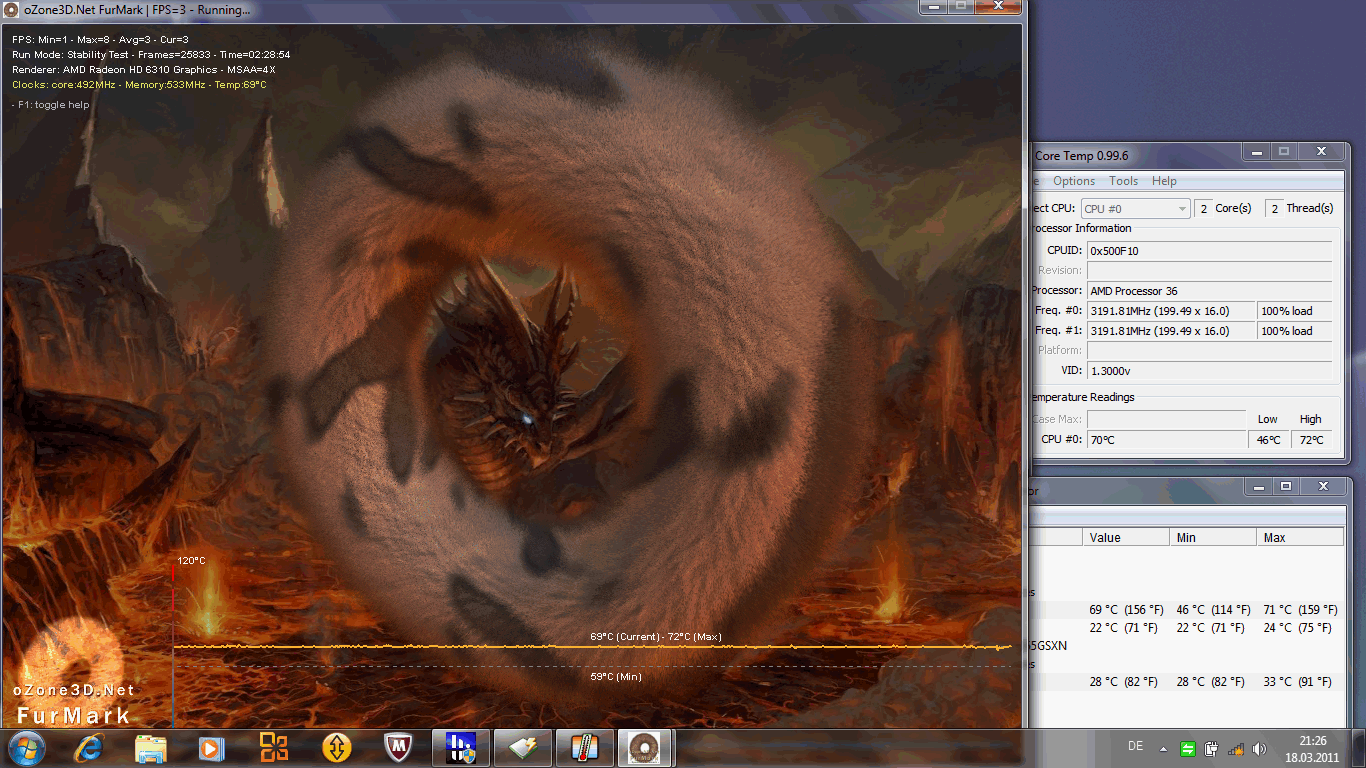Open Windows Media Player from taskbar
Screen dimensions: 1366x768
tap(212, 748)
